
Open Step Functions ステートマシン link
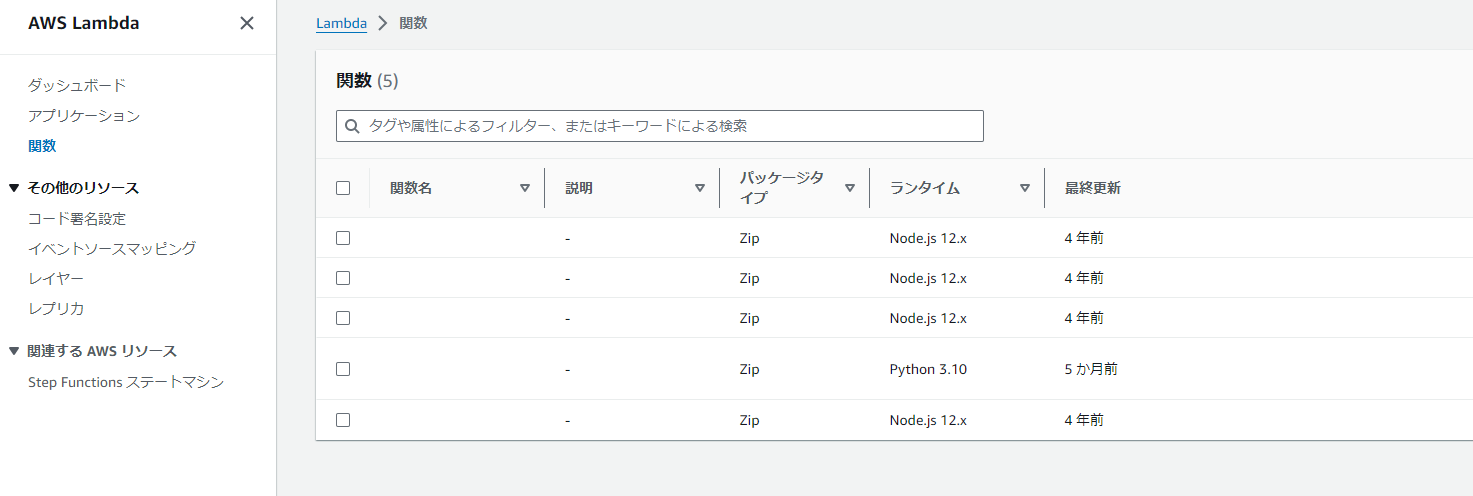[126, 382]
